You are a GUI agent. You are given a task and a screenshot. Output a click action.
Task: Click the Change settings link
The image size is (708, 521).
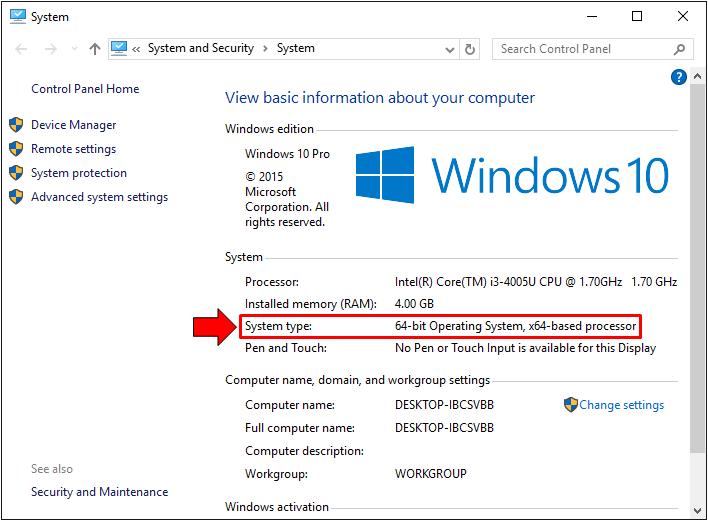click(621, 405)
